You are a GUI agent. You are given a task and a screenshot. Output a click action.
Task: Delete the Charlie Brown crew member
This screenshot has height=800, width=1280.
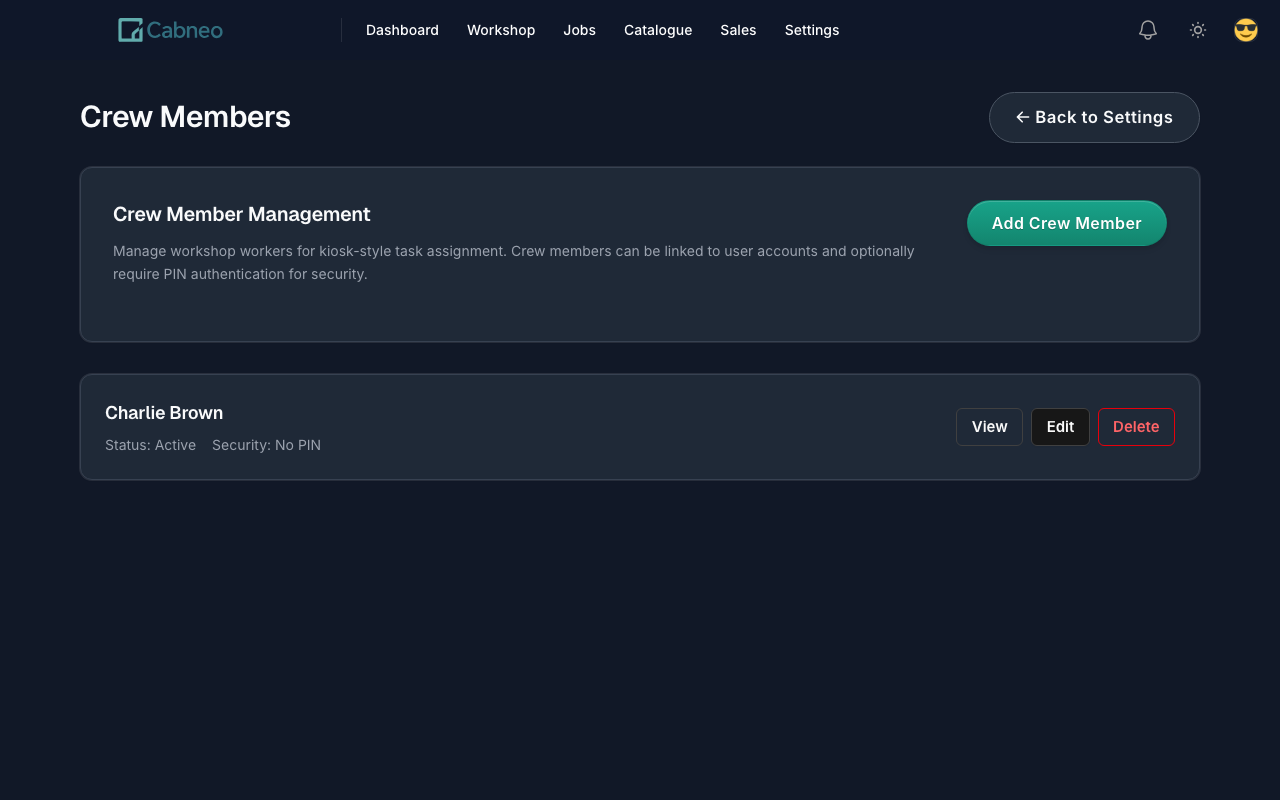coord(1136,427)
